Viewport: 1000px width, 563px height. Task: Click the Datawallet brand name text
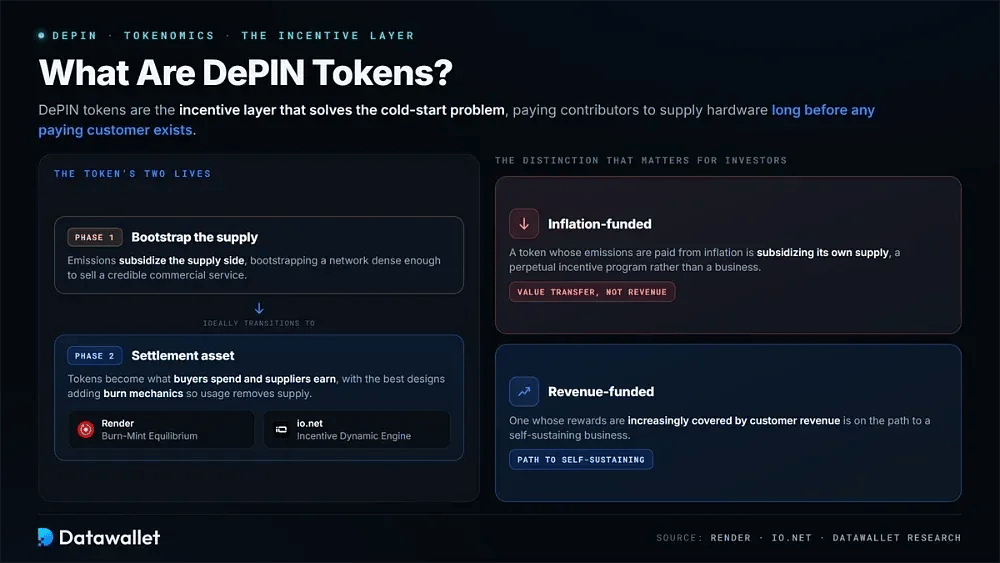[x=110, y=537]
